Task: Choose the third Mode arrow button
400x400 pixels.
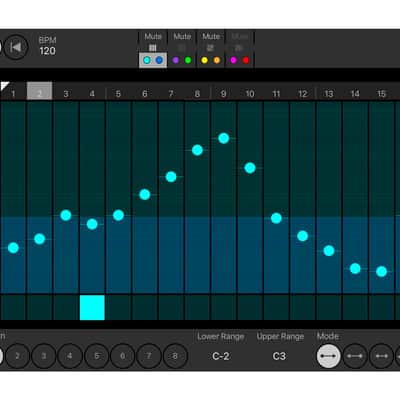Action: pos(381,356)
